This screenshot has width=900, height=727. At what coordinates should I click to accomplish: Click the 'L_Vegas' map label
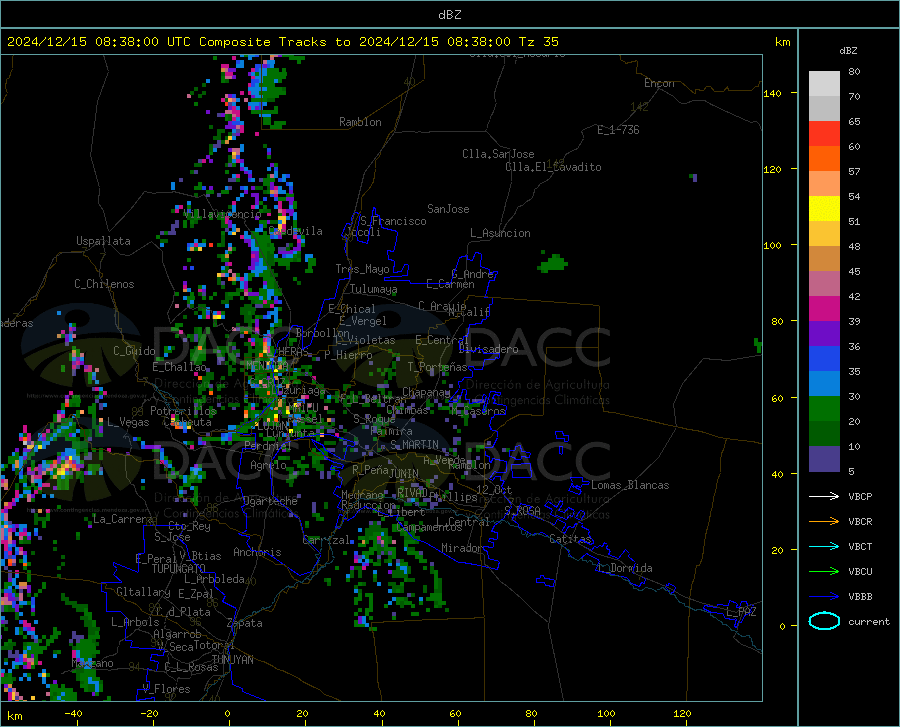pos(128,422)
